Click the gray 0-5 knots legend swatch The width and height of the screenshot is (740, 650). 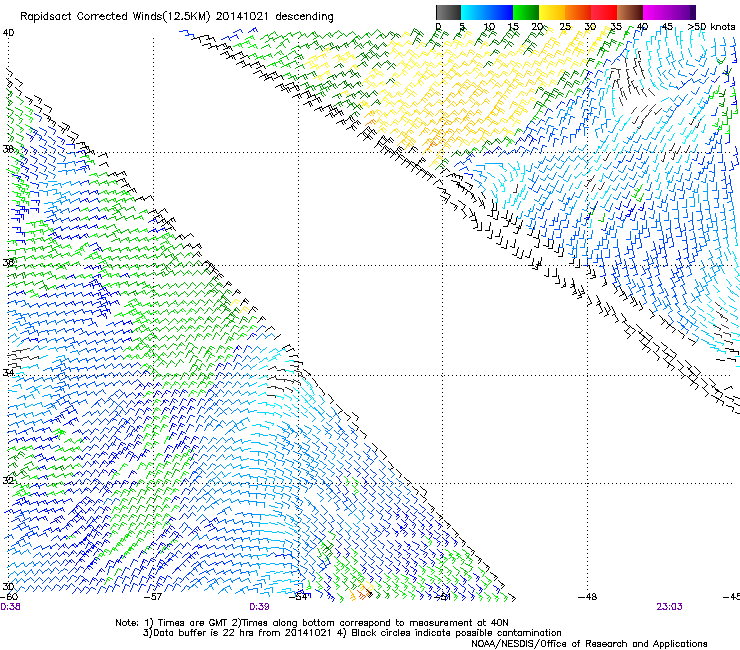pyautogui.click(x=448, y=12)
